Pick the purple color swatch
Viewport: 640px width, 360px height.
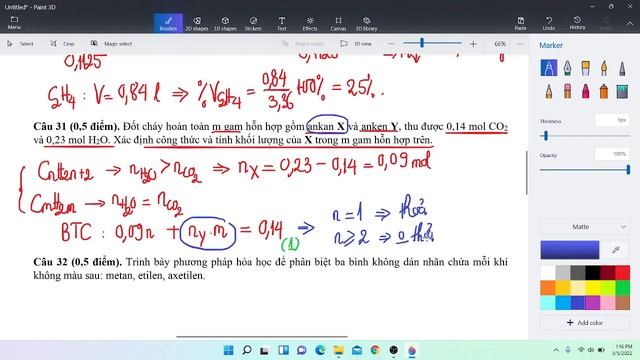[x=593, y=302]
